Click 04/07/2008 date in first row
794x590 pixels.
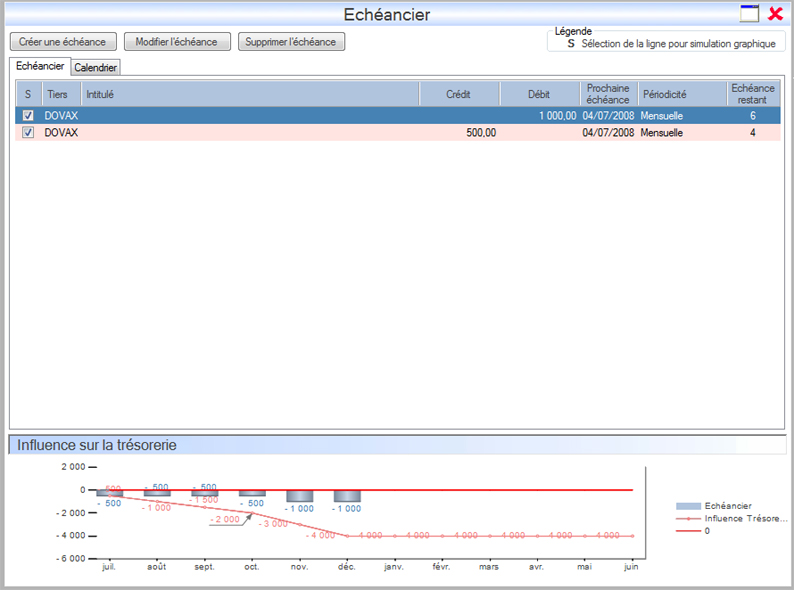(608, 115)
